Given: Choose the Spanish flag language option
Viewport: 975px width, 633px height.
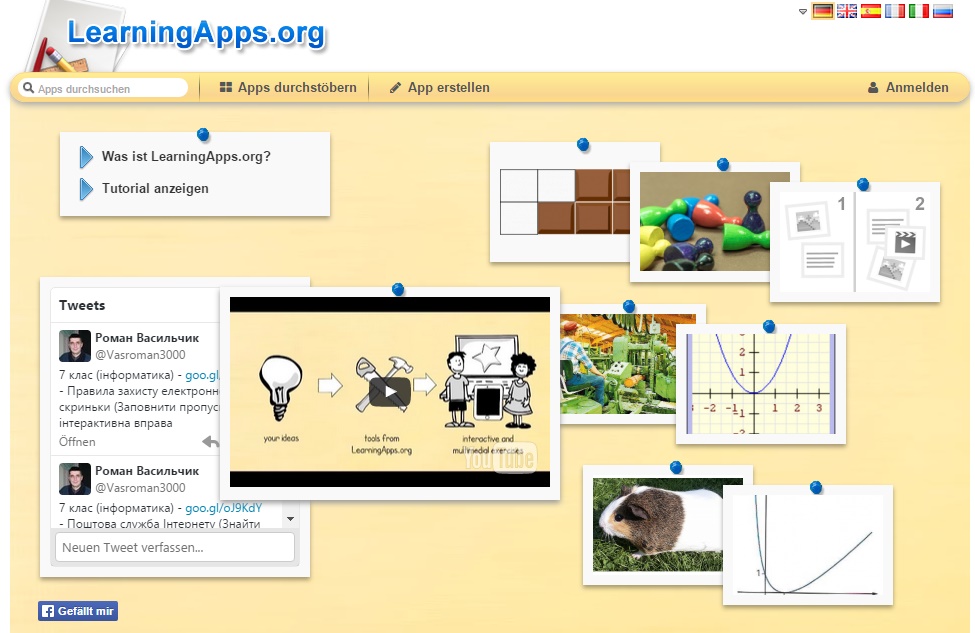Looking at the screenshot, I should click(871, 11).
